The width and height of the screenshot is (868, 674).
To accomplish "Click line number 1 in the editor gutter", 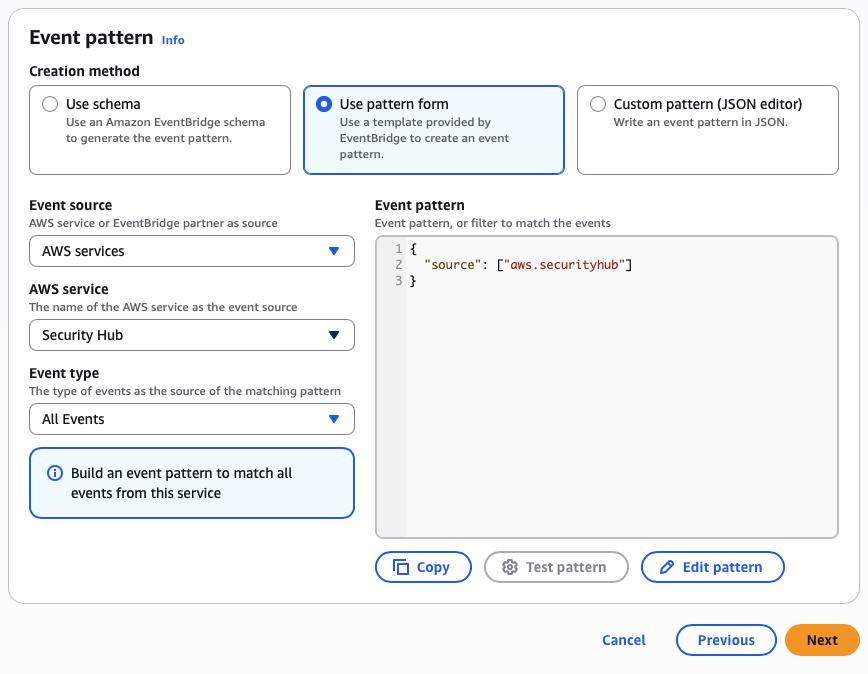I will pos(398,248).
